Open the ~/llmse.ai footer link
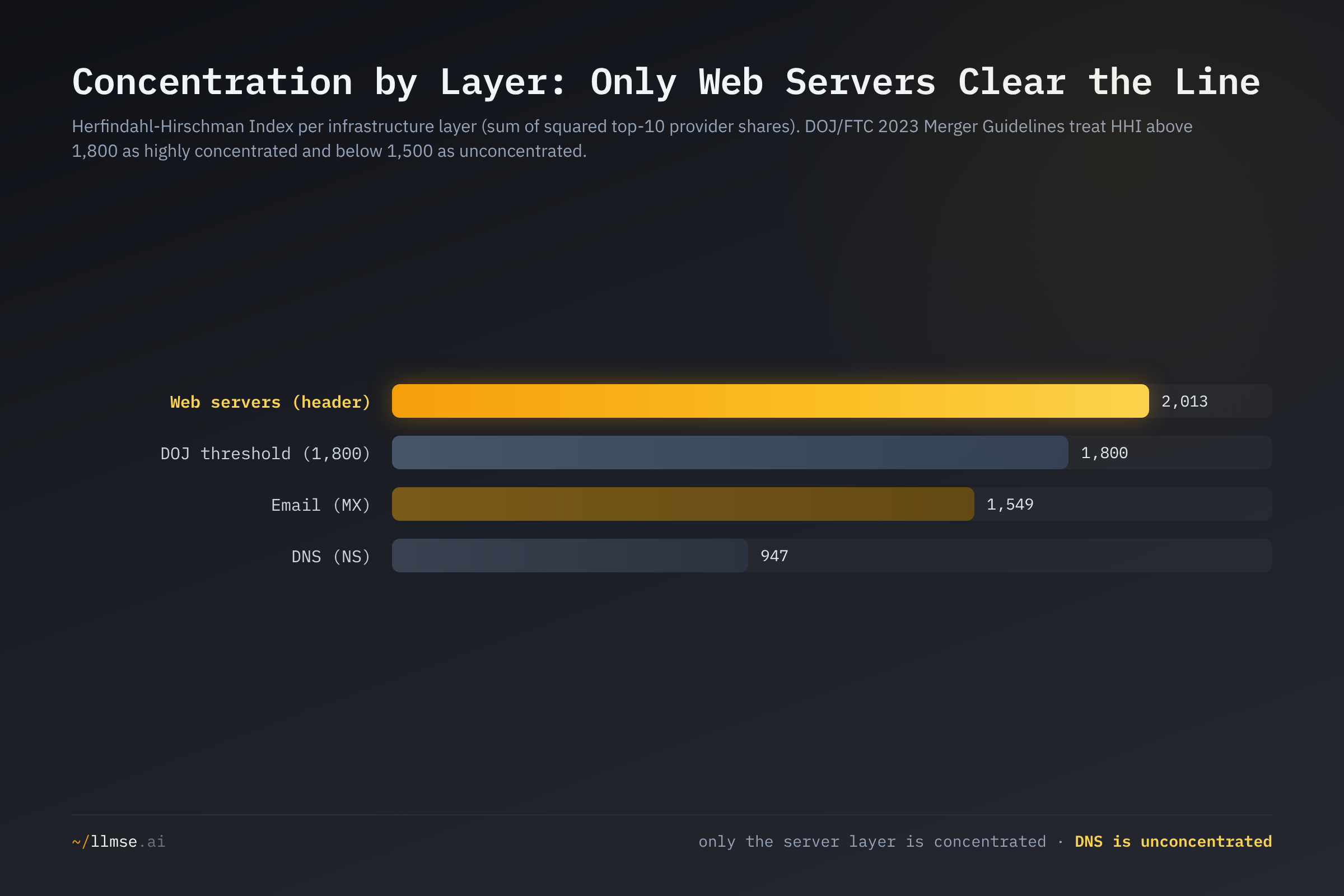The height and width of the screenshot is (896, 1344). point(119,841)
